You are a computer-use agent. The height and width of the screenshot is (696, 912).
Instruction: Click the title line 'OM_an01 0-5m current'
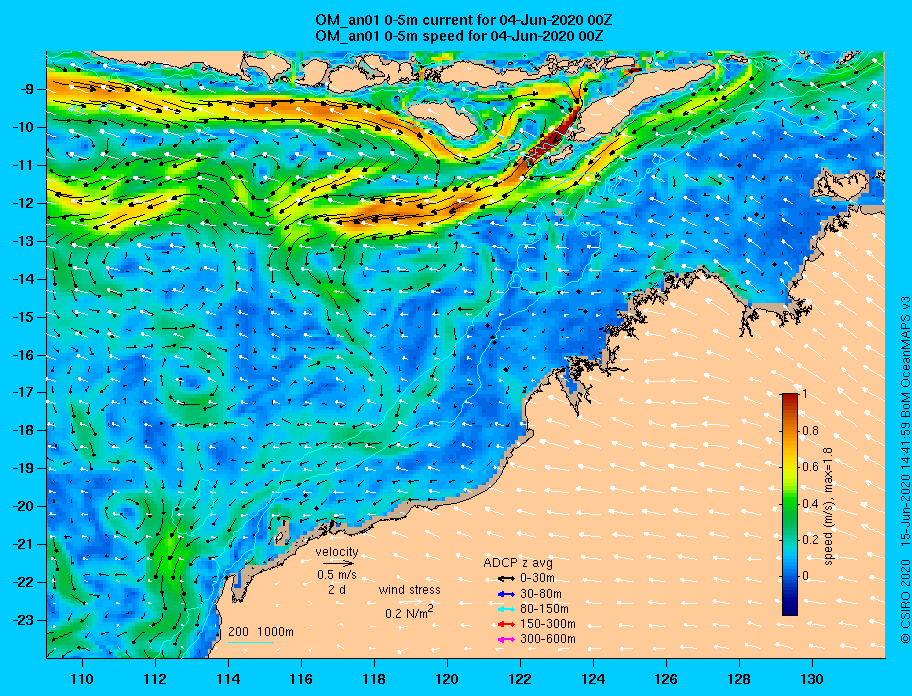click(x=464, y=21)
